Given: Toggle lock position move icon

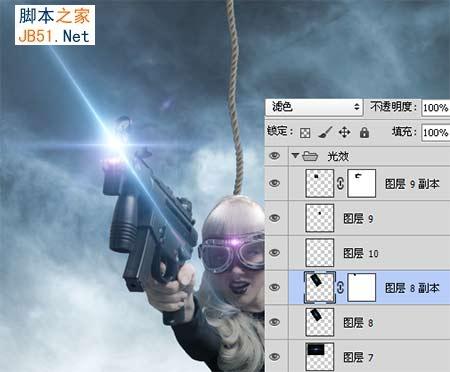Looking at the screenshot, I should (344, 132).
